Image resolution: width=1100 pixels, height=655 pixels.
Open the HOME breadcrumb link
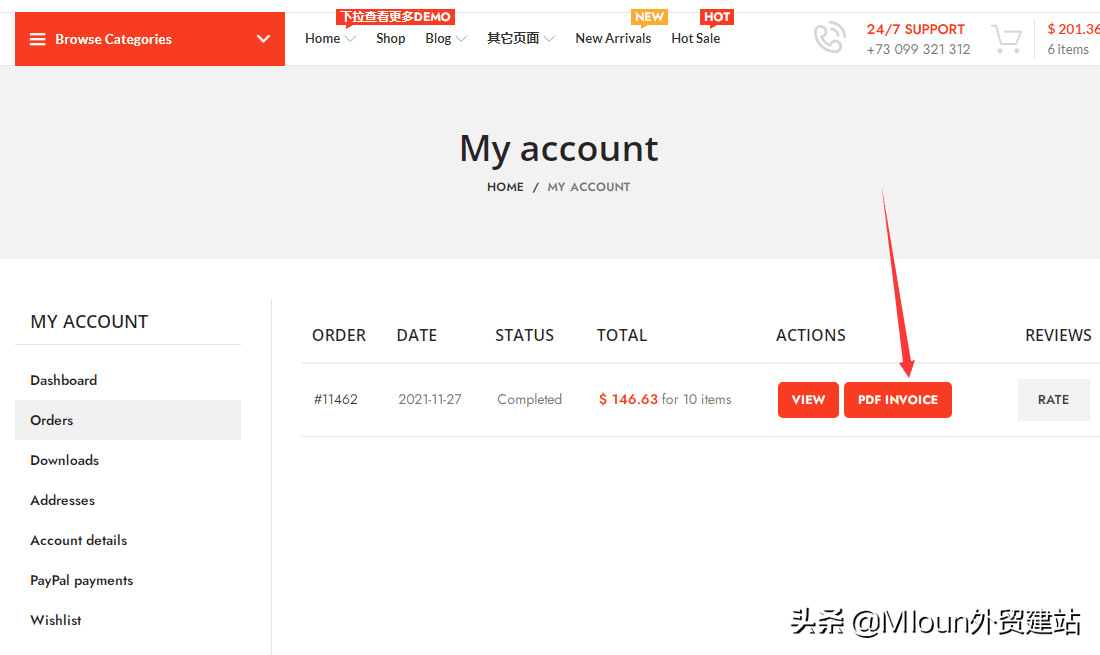pos(505,186)
